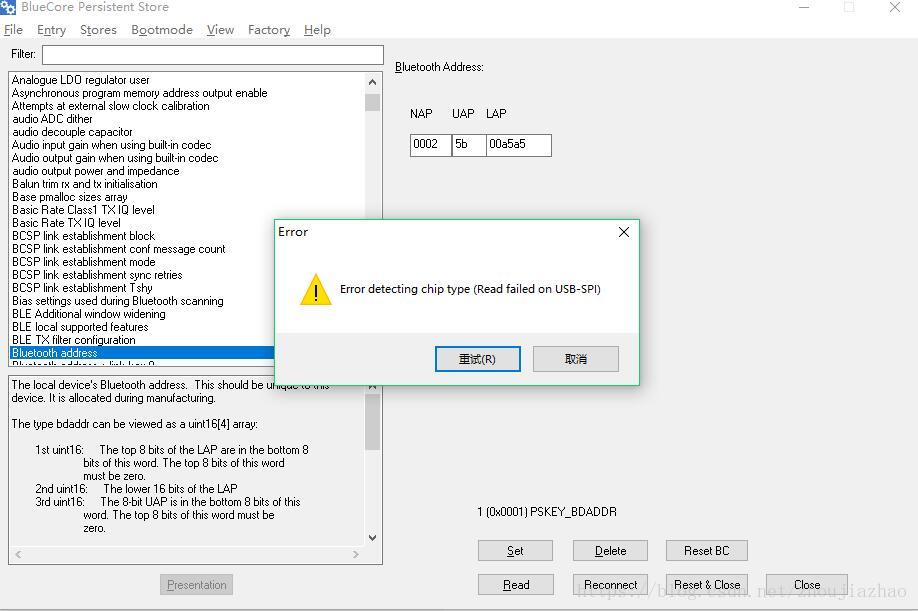918x611 pixels.
Task: Click the Reset BC button
Action: (707, 551)
